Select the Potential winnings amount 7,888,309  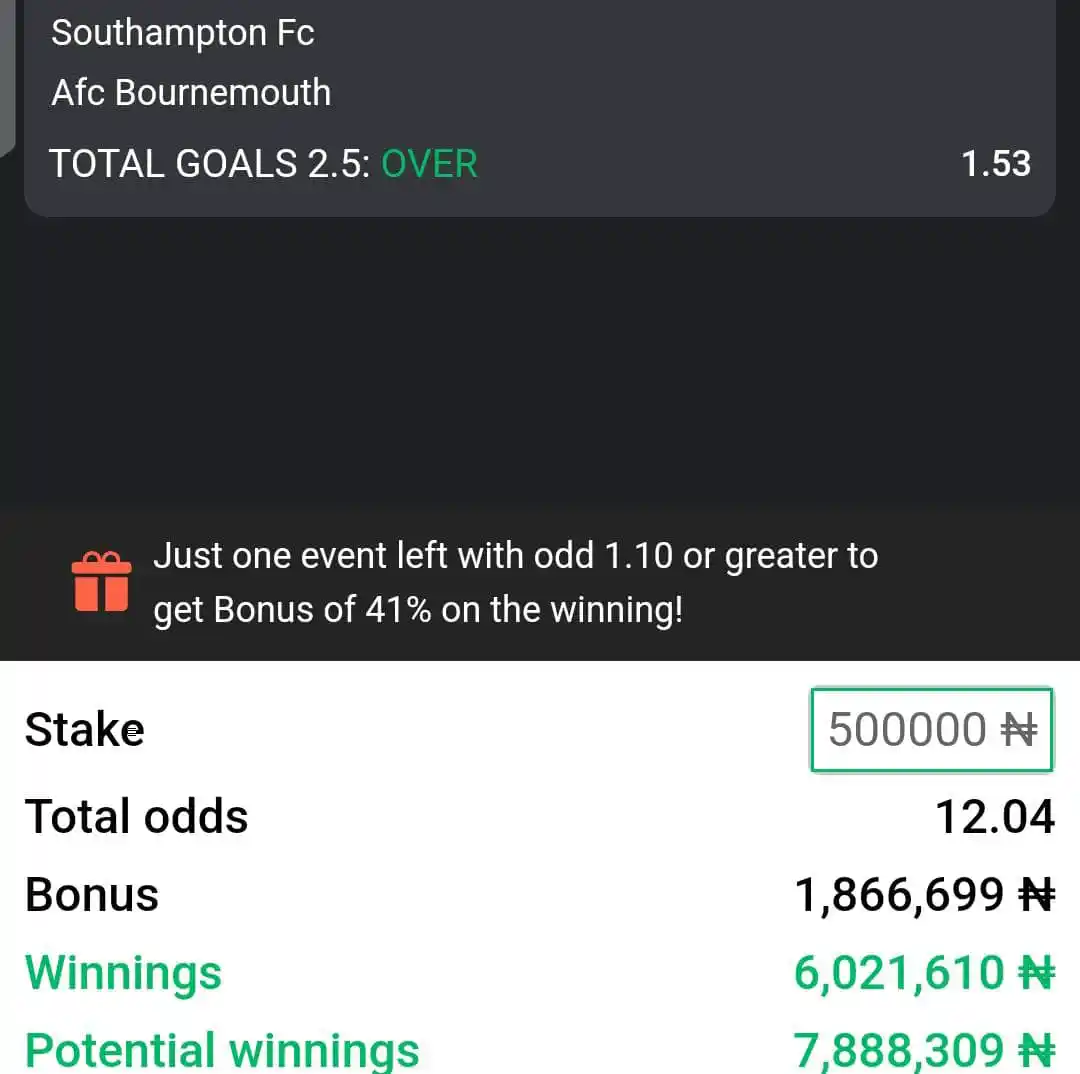899,1051
